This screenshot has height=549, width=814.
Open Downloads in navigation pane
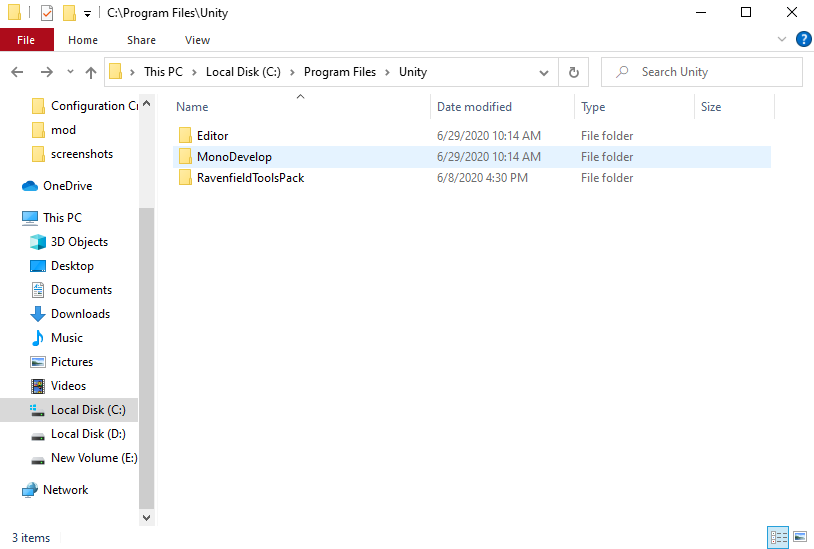(70, 314)
